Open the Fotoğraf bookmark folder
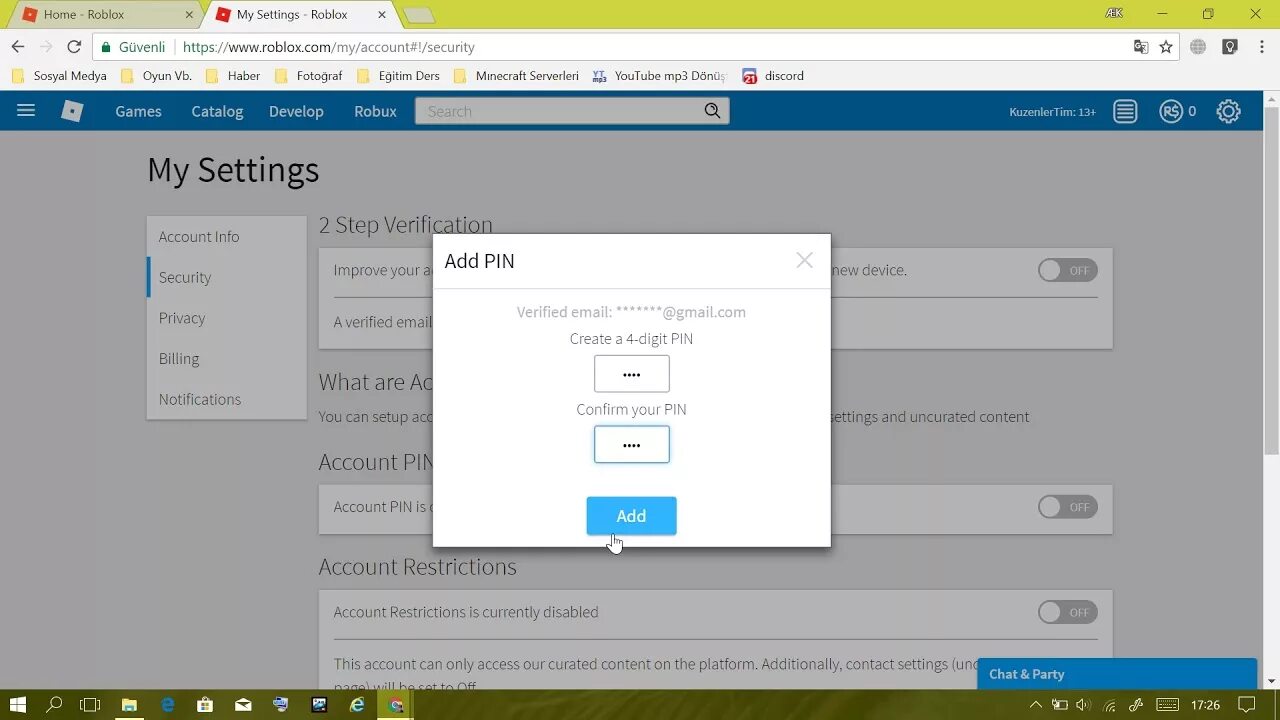 tap(309, 76)
